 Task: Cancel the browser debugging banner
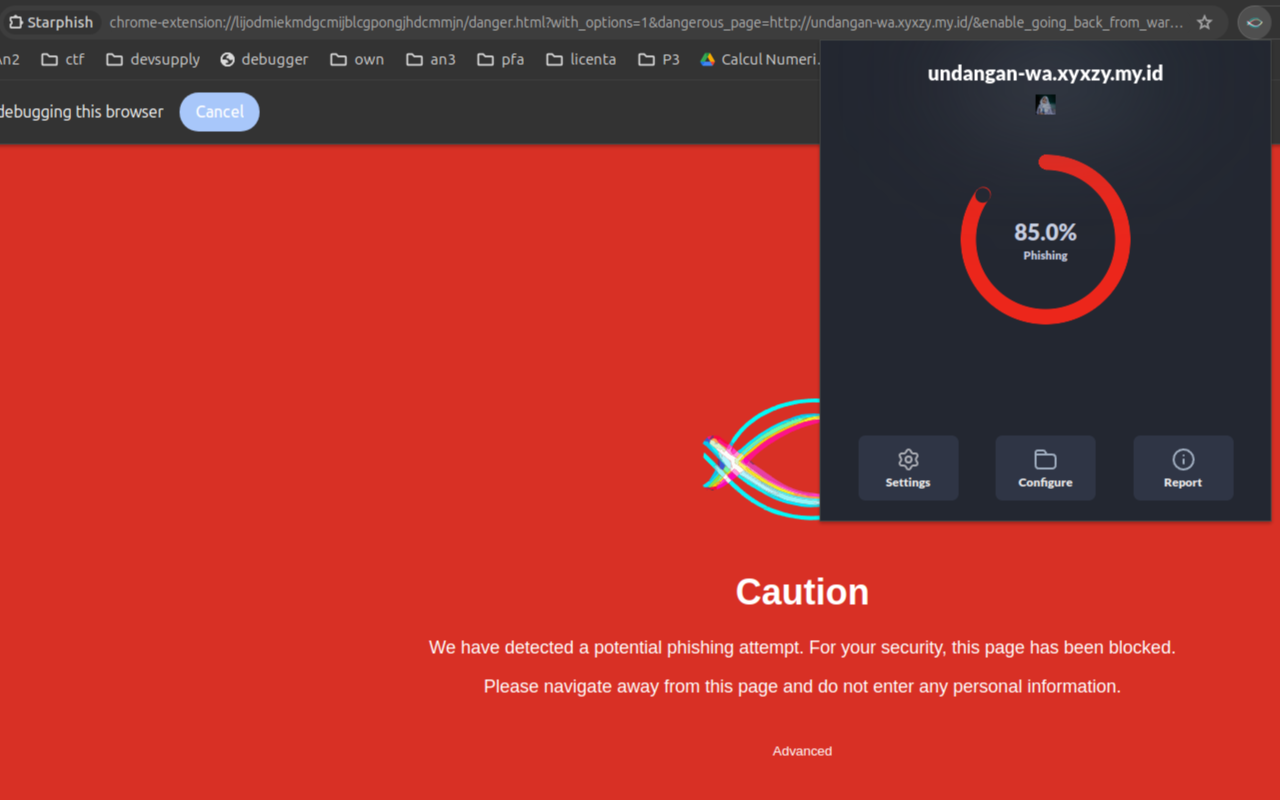pos(219,111)
